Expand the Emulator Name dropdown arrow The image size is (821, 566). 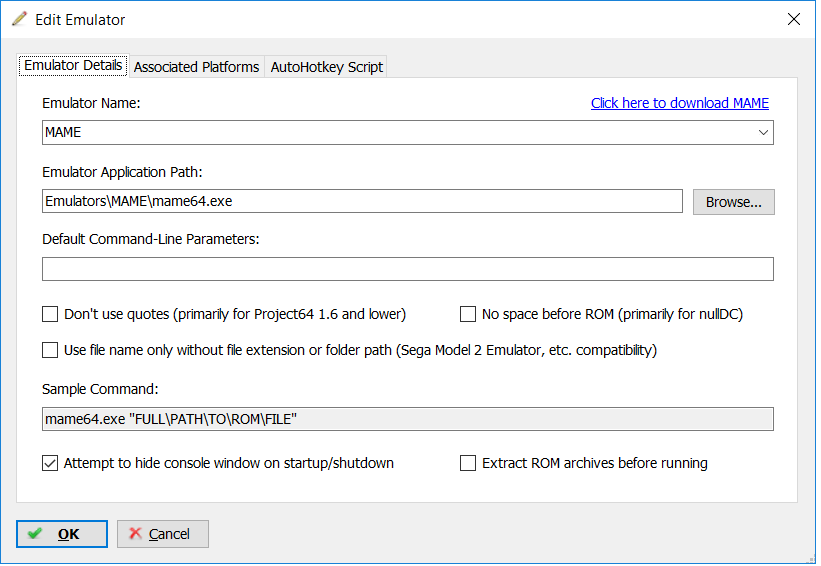coord(763,132)
